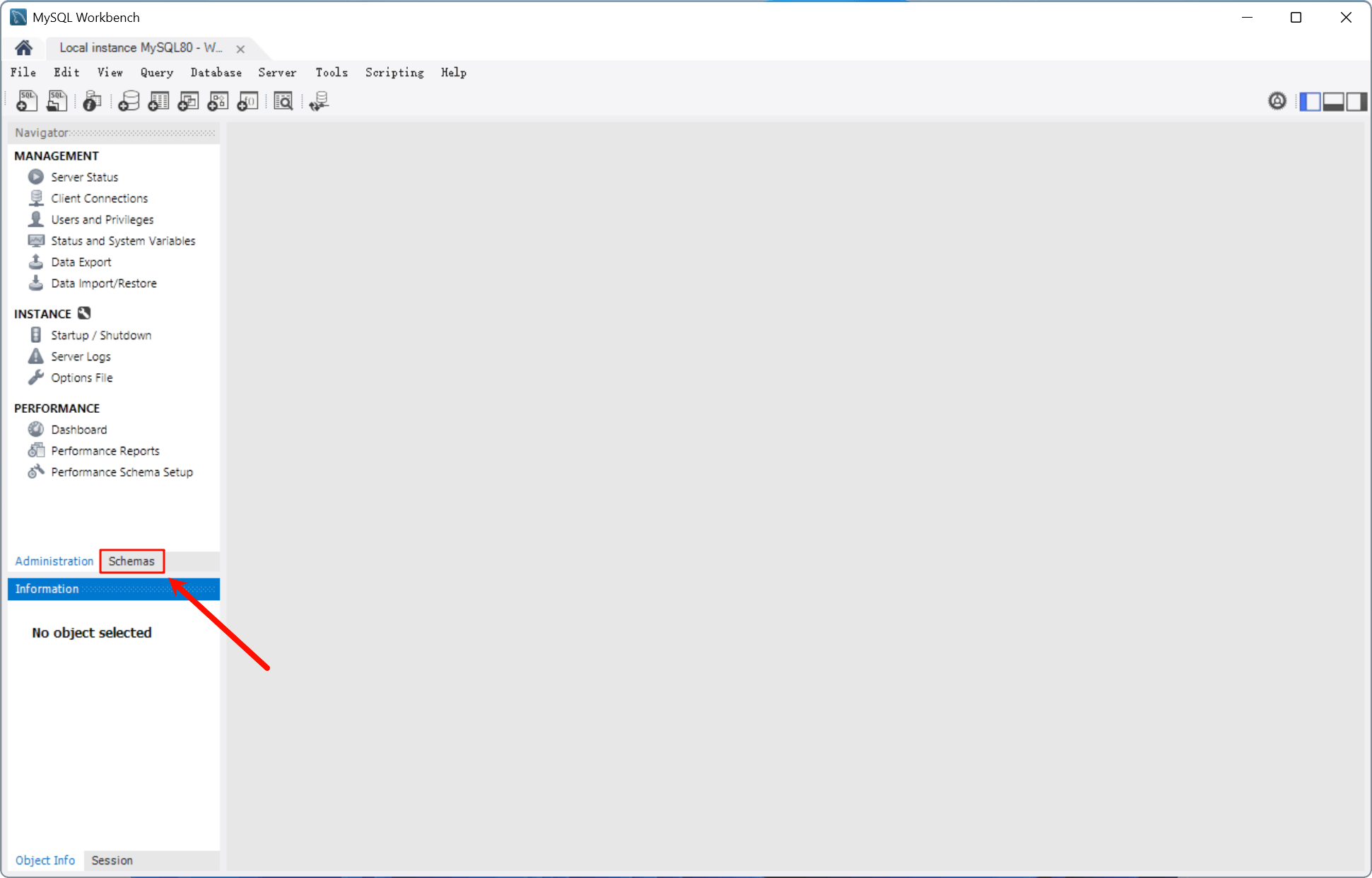Open Data Export
Screen dimensions: 1372x878
click(81, 262)
